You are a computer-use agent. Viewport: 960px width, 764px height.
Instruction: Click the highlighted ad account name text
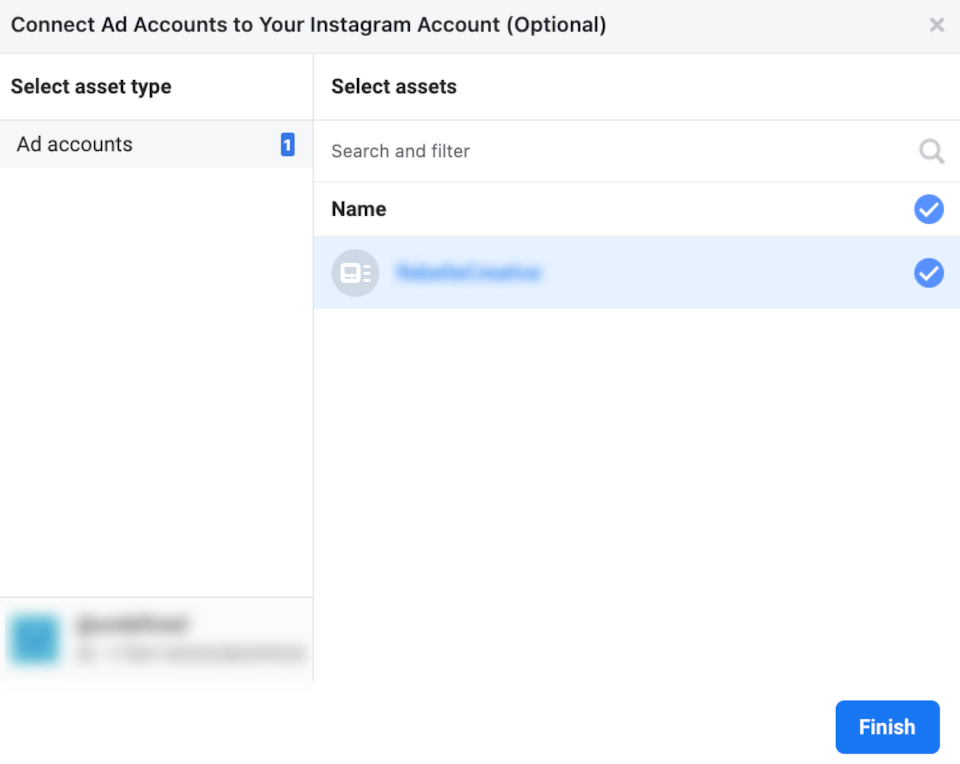tap(470, 272)
